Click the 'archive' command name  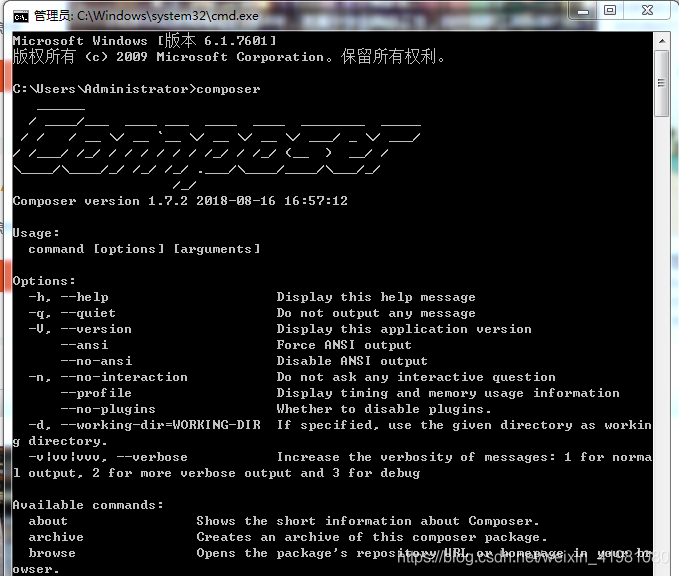(56, 537)
